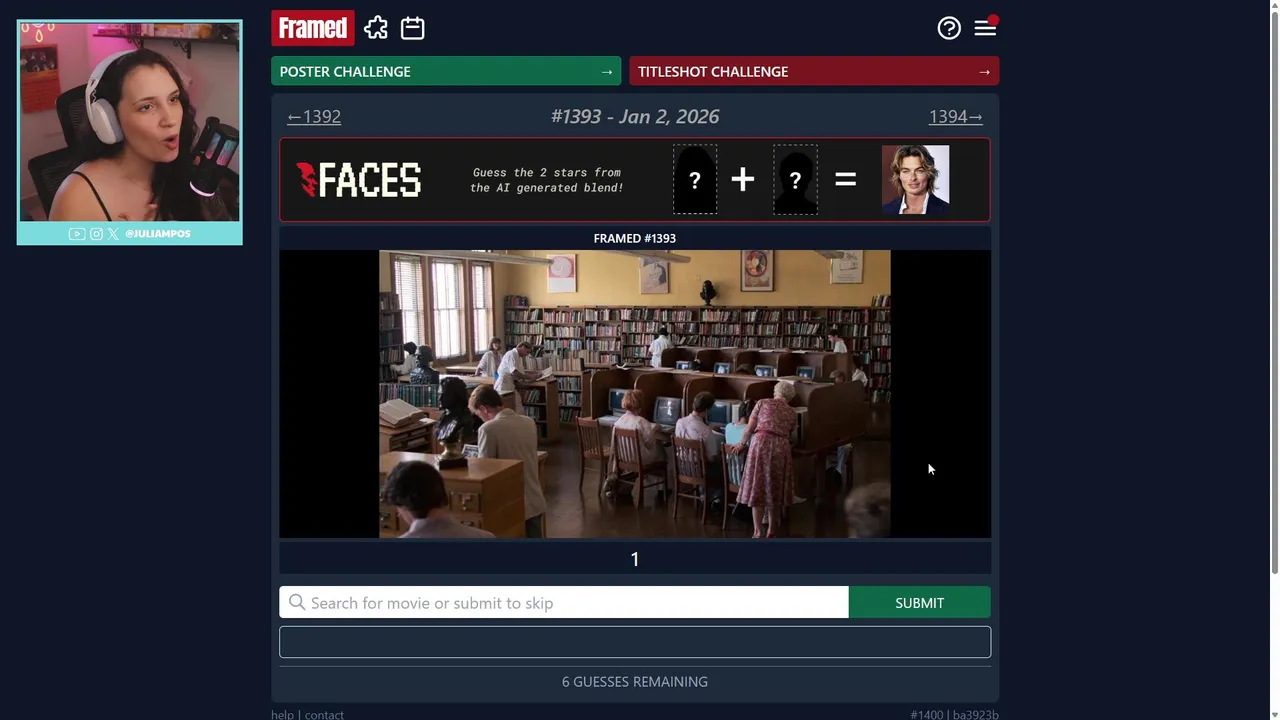This screenshot has height=720, width=1280.
Task: Click the YouTube icon under webcam
Action: [x=77, y=234]
